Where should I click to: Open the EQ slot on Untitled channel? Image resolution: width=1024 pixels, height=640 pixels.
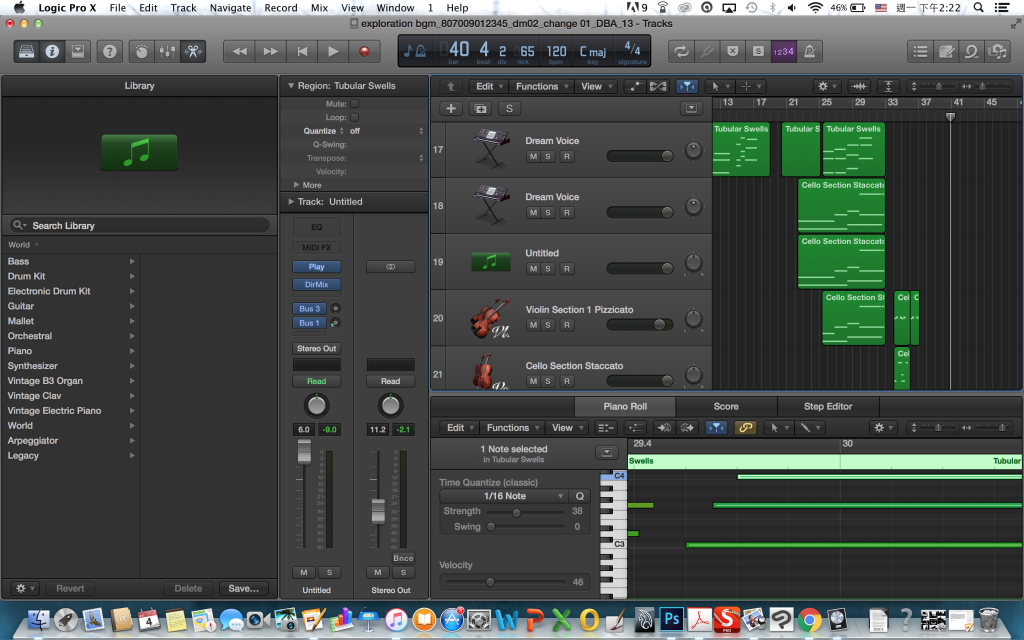[317, 227]
